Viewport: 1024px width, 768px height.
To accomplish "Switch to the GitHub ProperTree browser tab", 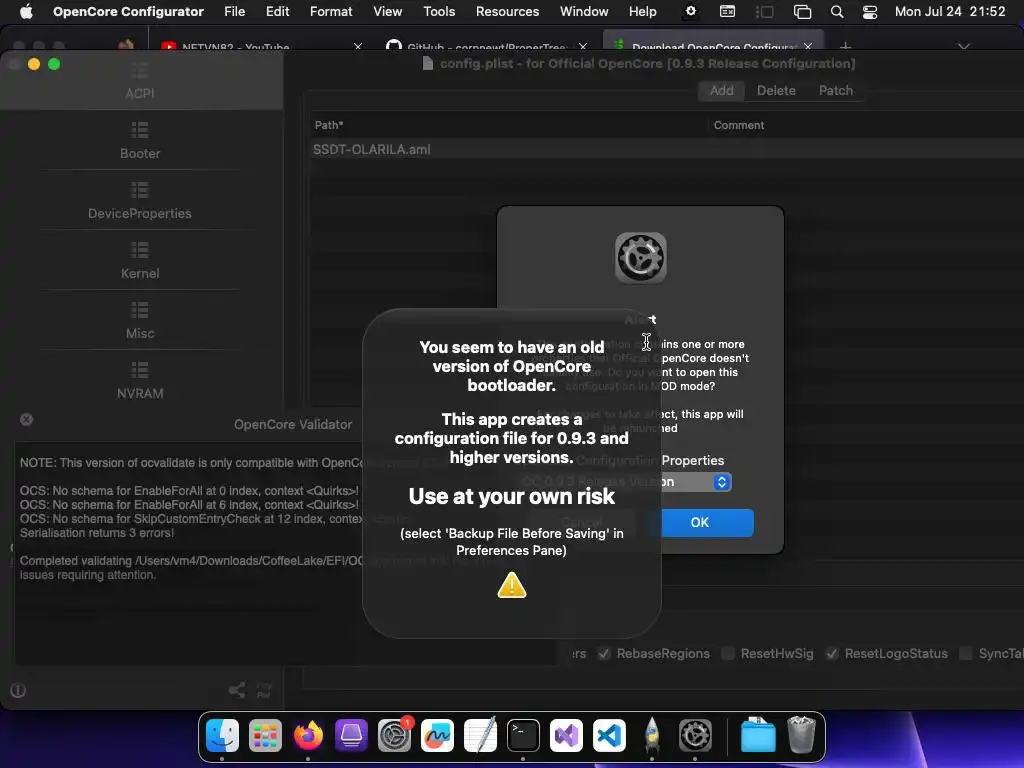I will coord(486,46).
